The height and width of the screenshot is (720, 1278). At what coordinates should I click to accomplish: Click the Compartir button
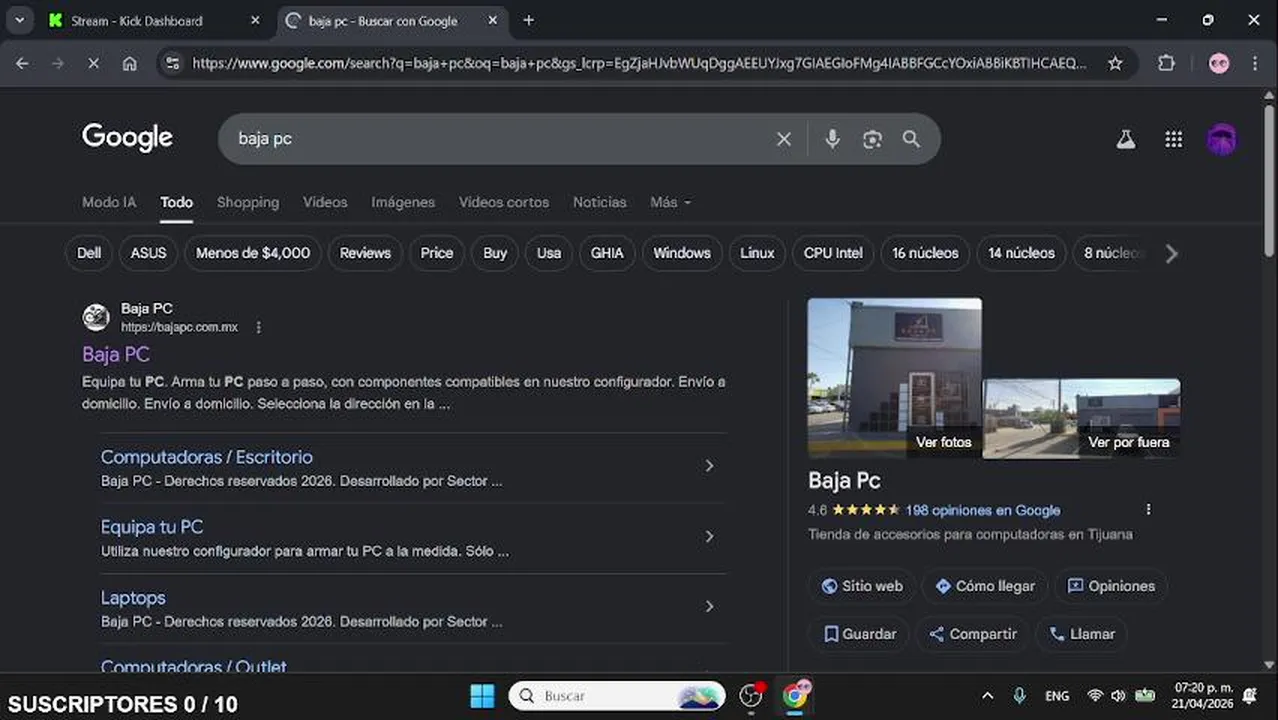click(x=972, y=634)
